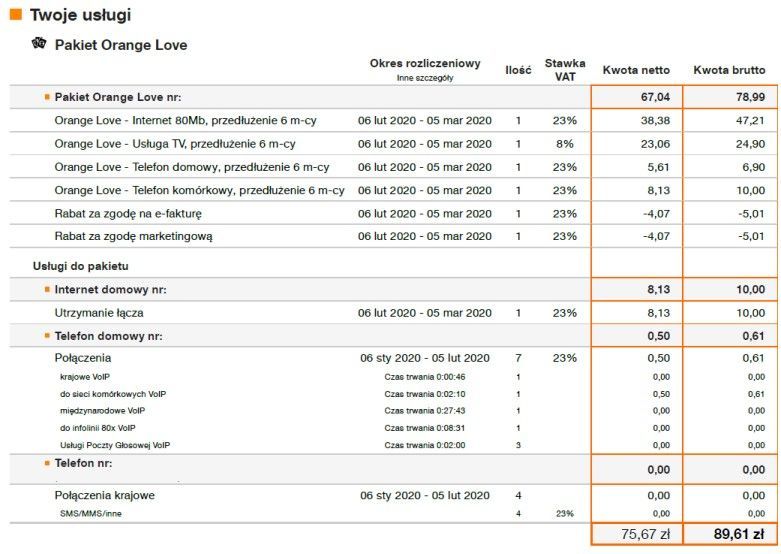This screenshot has height=554, width=781.
Task: Select the Kwota brutto column header
Action: click(x=729, y=70)
